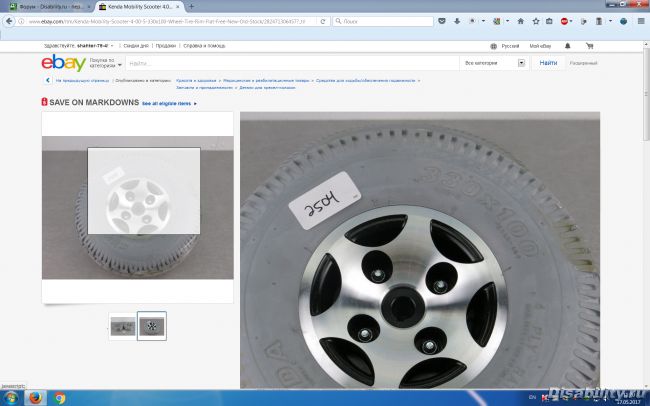Open Расширенный advanced search link
The height and width of the screenshot is (406, 650).
[583, 63]
